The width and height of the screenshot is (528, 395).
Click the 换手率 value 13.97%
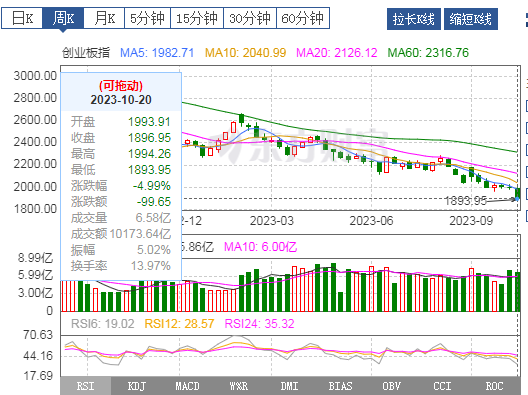coord(151,266)
